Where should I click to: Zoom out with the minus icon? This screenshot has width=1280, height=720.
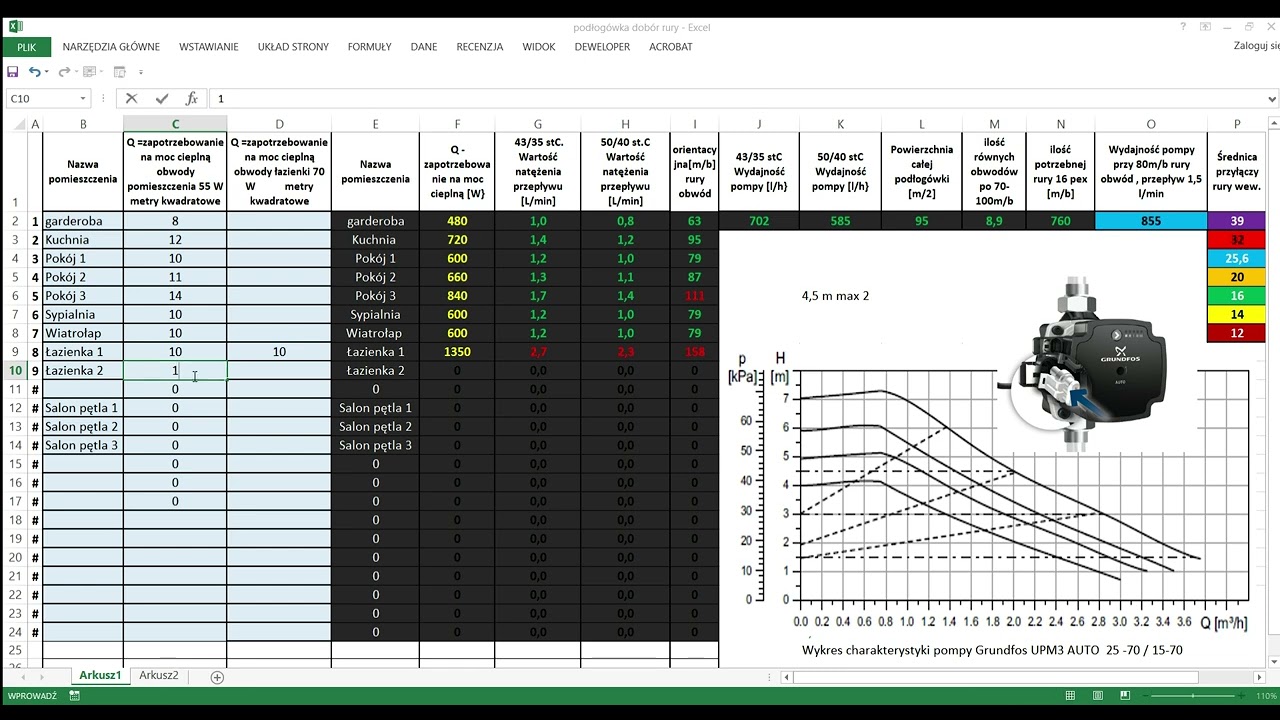1147,696
